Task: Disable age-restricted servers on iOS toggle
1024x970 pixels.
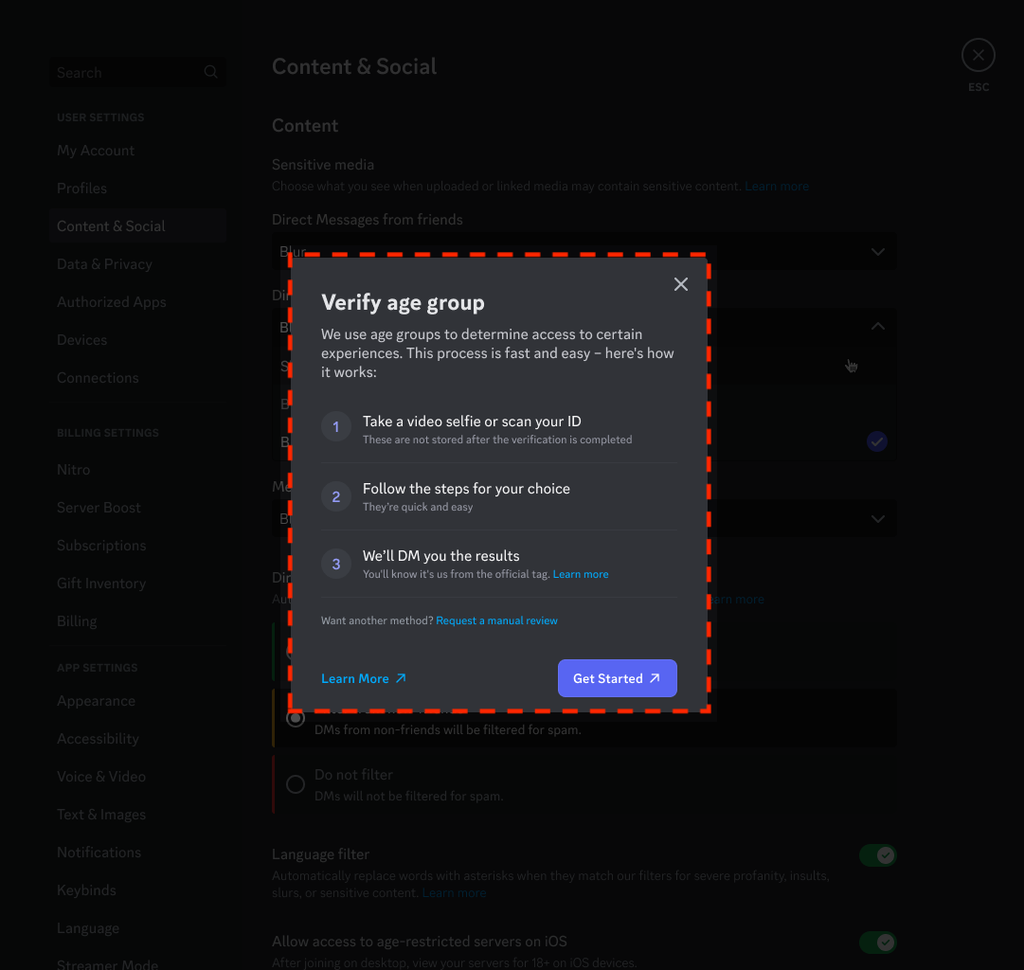Action: (x=877, y=942)
